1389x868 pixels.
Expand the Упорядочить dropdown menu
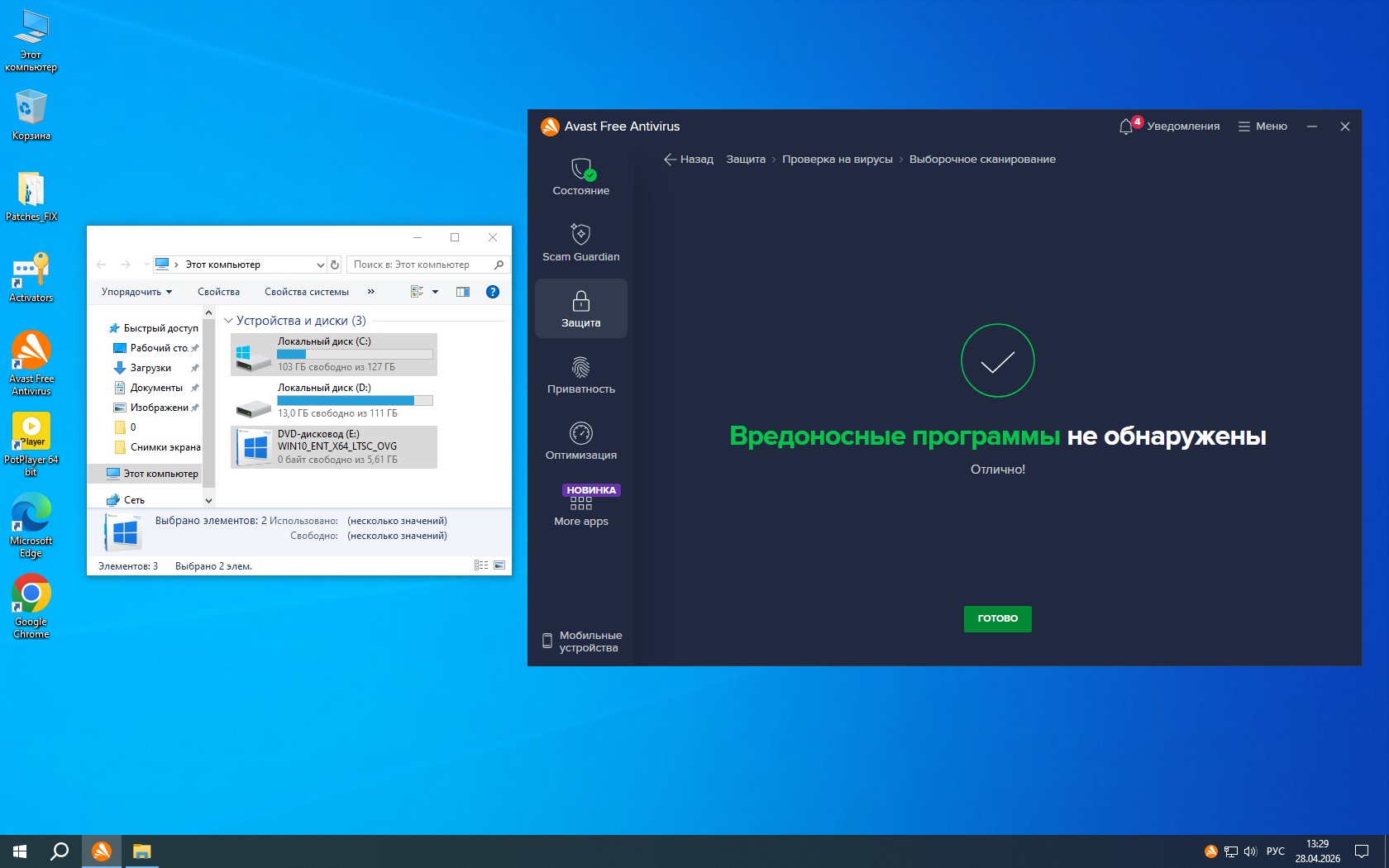coord(136,292)
